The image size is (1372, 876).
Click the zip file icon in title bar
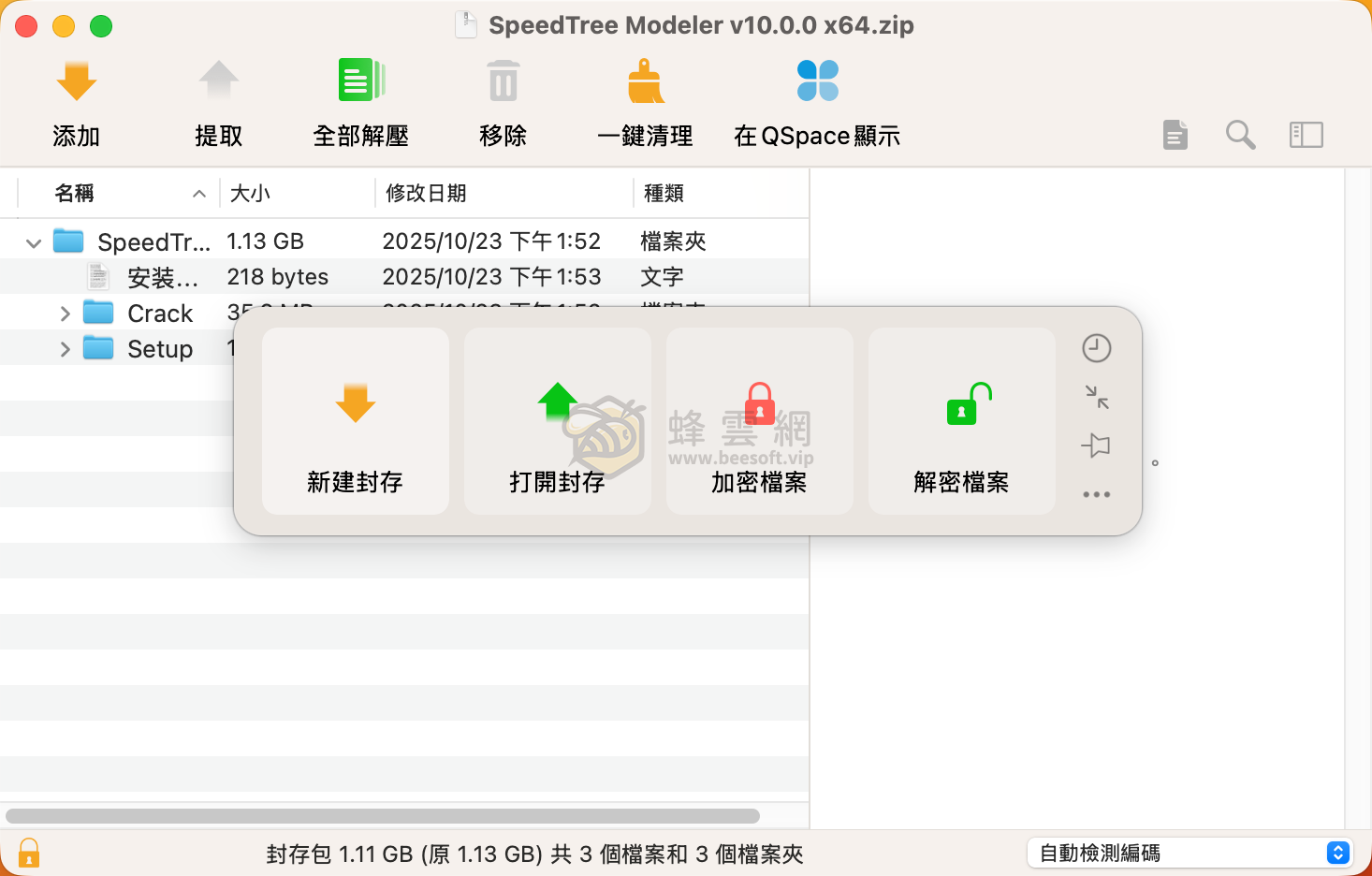click(x=466, y=24)
